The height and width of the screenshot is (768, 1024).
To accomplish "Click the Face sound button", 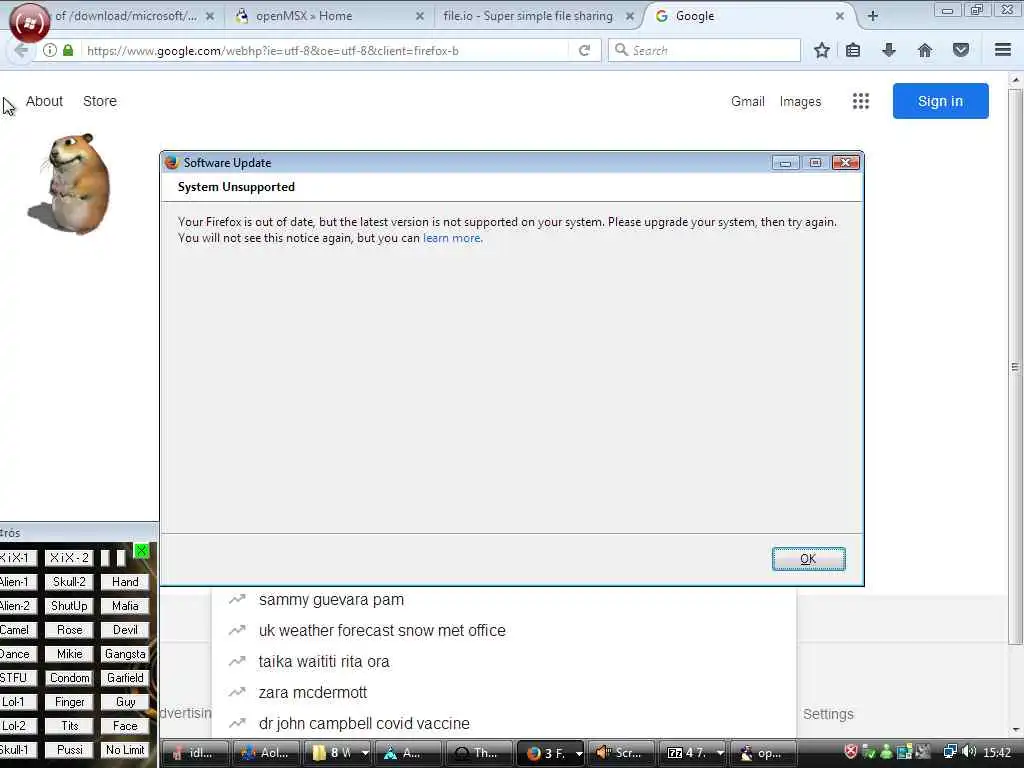I will 125,726.
